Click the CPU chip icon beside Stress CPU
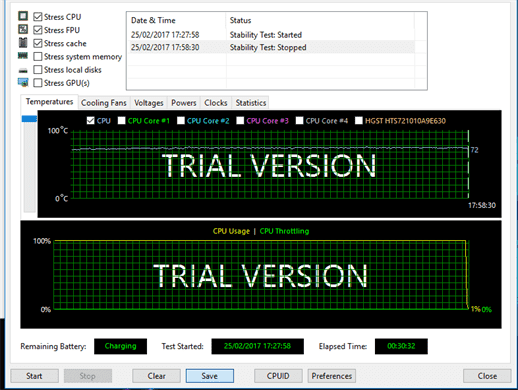The image size is (518, 390). [23, 16]
